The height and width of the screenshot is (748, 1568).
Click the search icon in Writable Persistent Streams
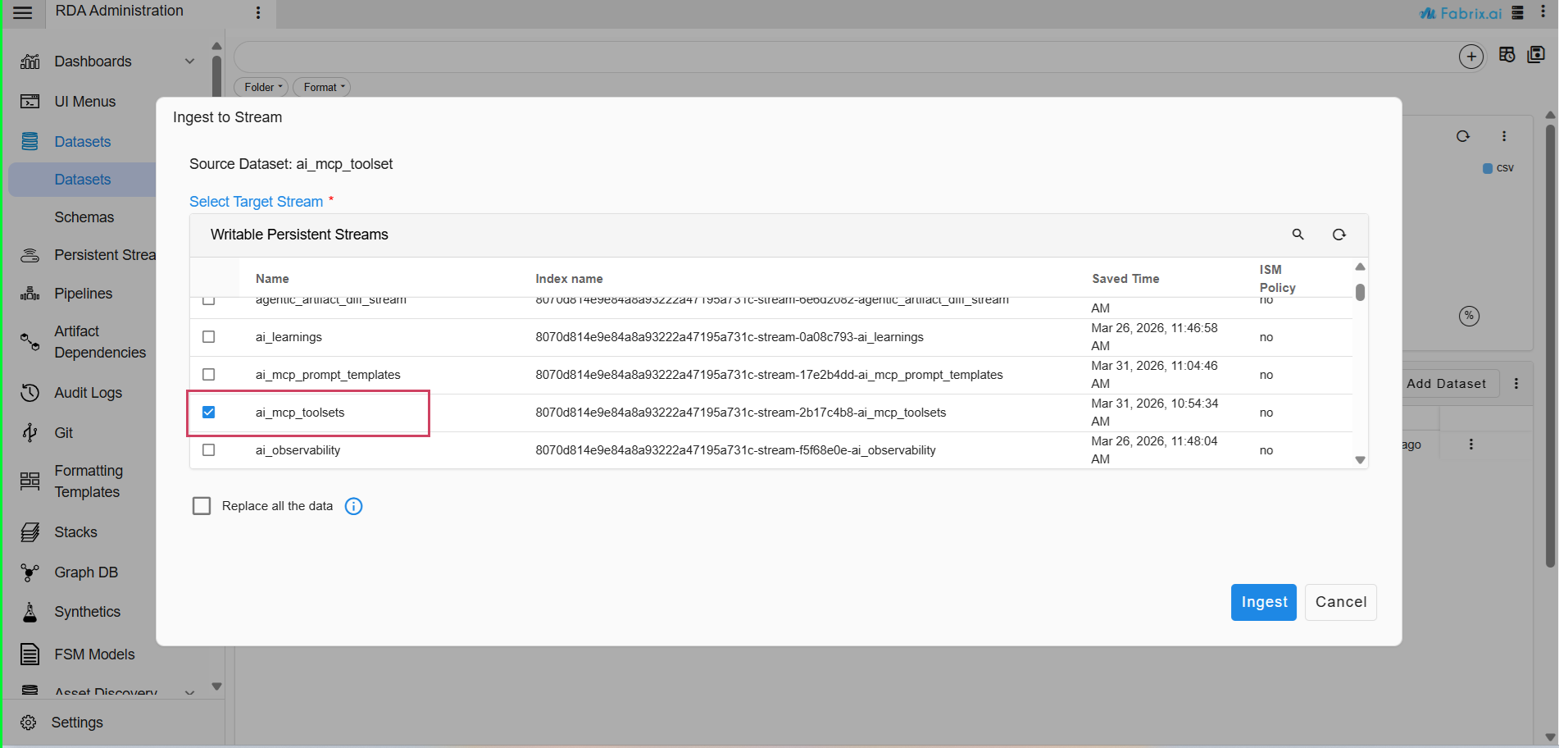point(1298,235)
